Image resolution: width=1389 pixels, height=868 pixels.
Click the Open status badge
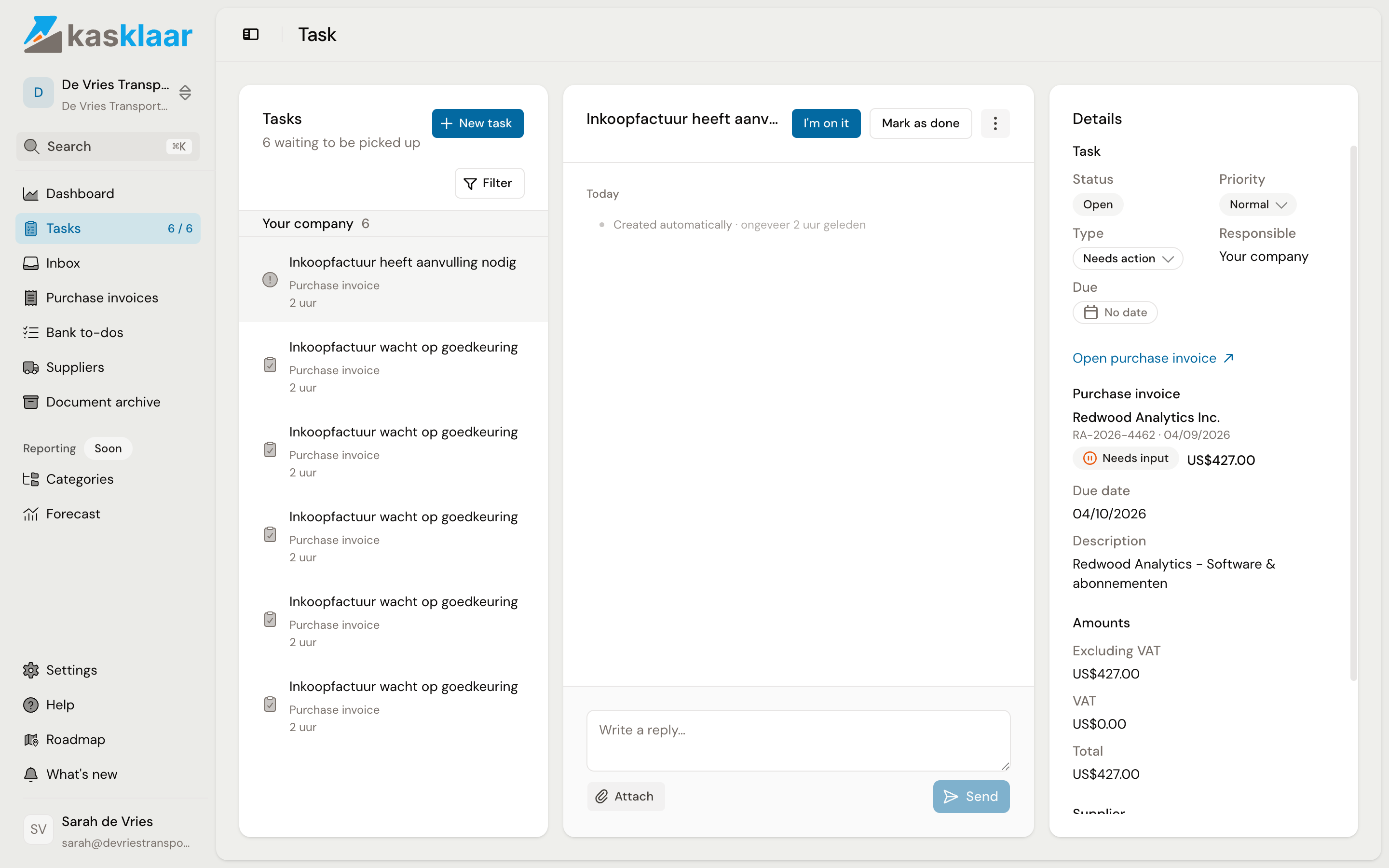1097,204
